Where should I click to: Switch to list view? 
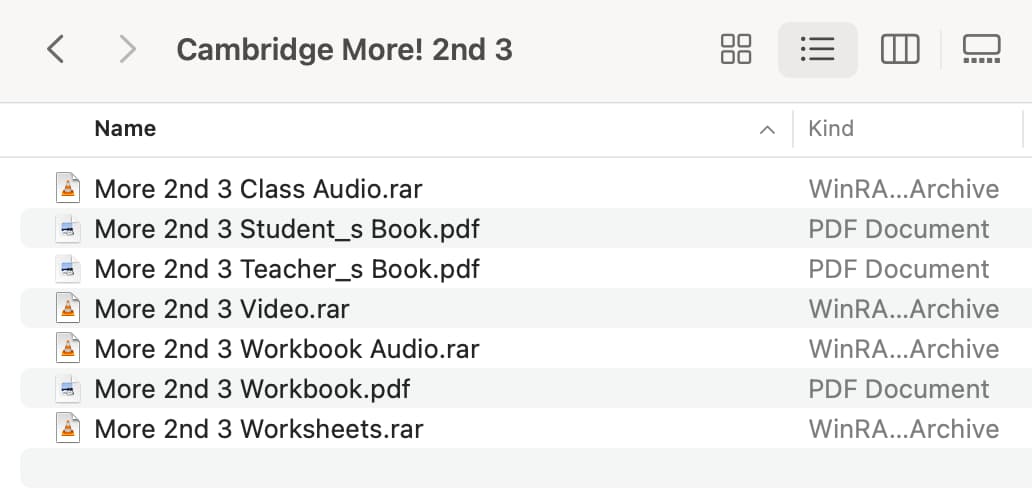(817, 49)
